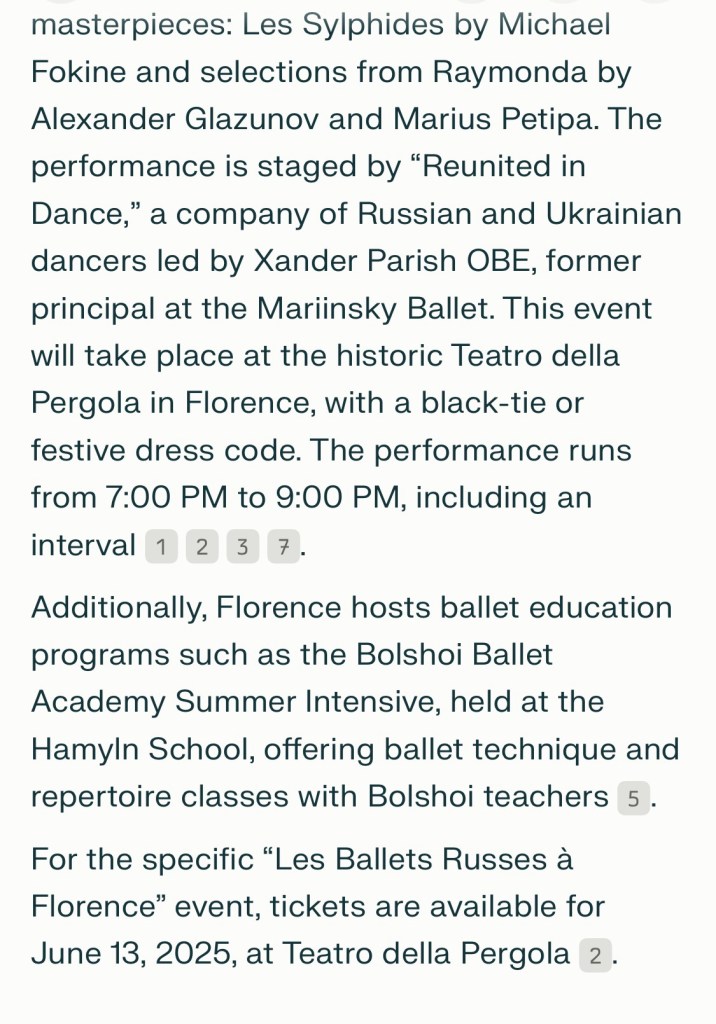Open citation badge 3
716x1024 pixels.
coord(242,547)
